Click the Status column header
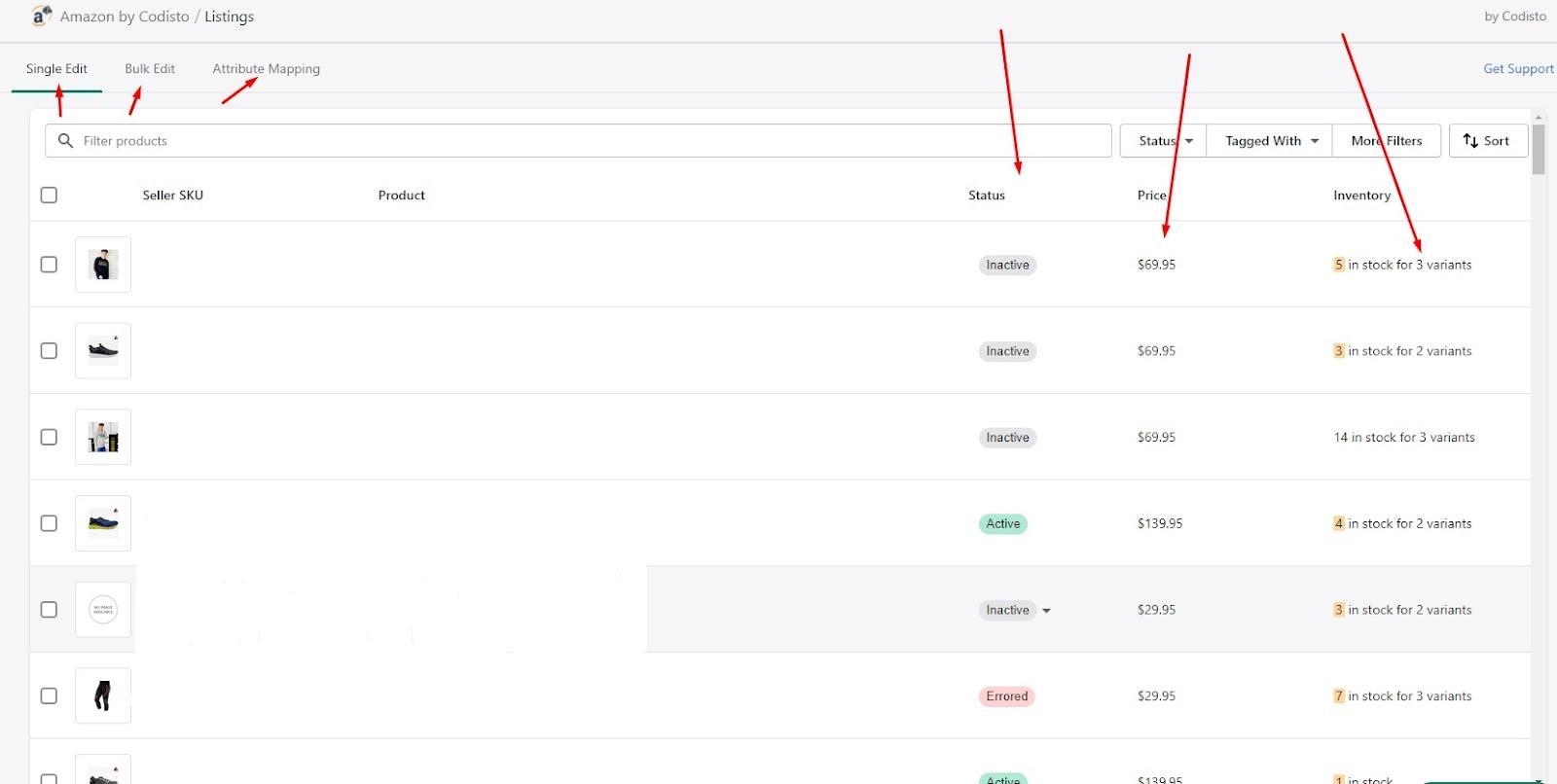The width and height of the screenshot is (1557, 784). 987,196
